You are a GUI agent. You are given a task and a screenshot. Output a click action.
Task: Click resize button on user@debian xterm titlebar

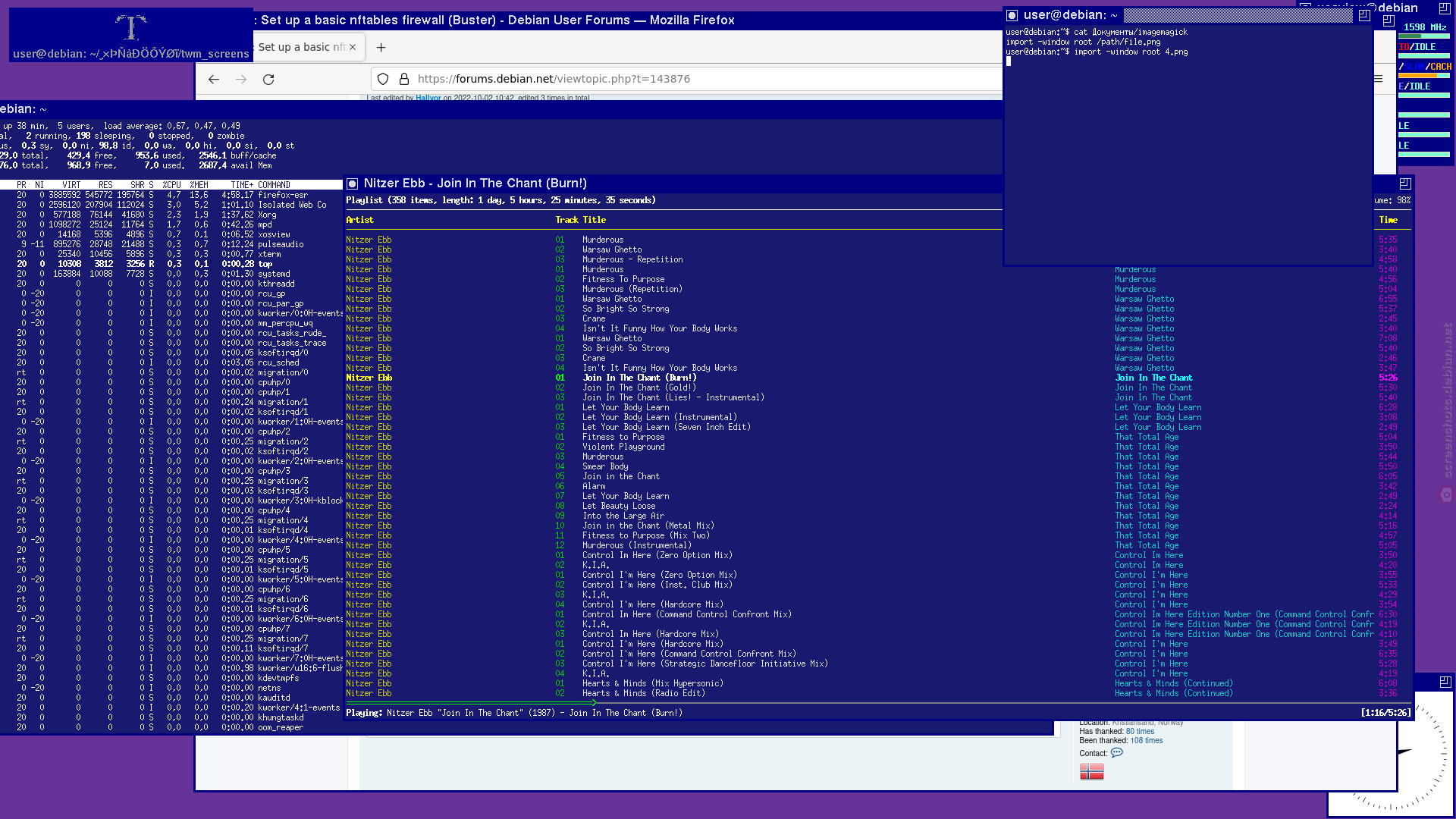point(1363,15)
